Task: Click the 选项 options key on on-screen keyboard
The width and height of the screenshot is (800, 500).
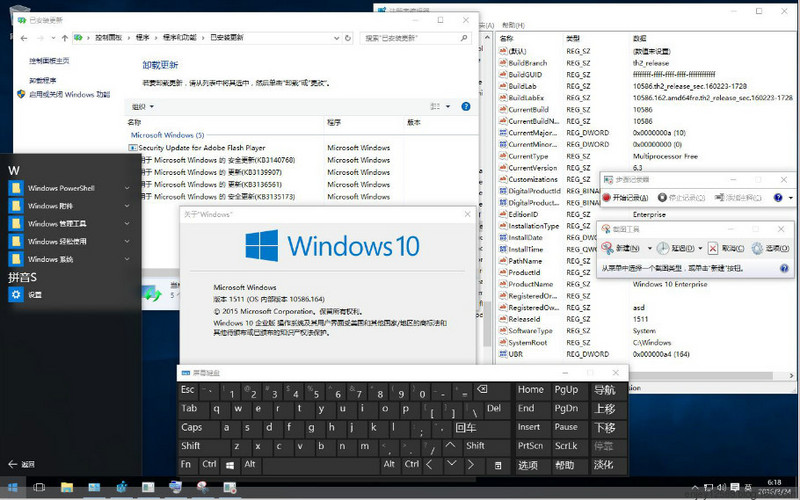Action: [531, 464]
